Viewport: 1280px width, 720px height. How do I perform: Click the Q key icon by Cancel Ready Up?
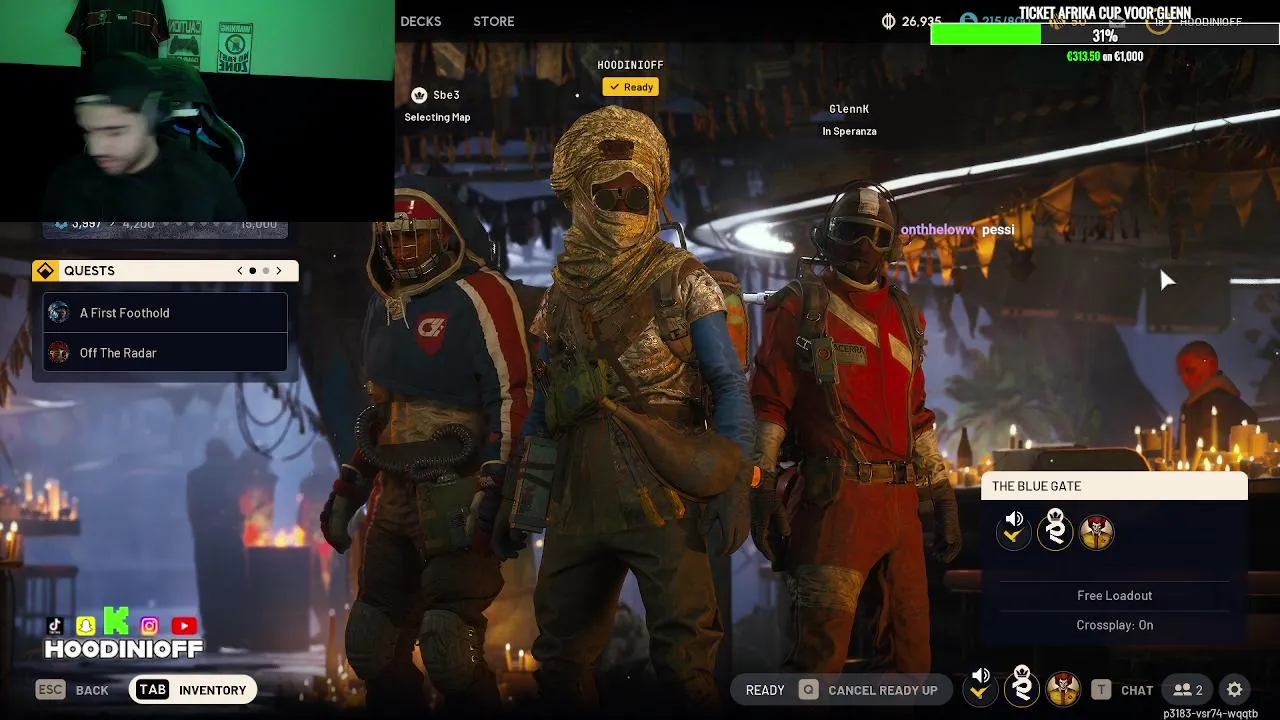tap(808, 690)
